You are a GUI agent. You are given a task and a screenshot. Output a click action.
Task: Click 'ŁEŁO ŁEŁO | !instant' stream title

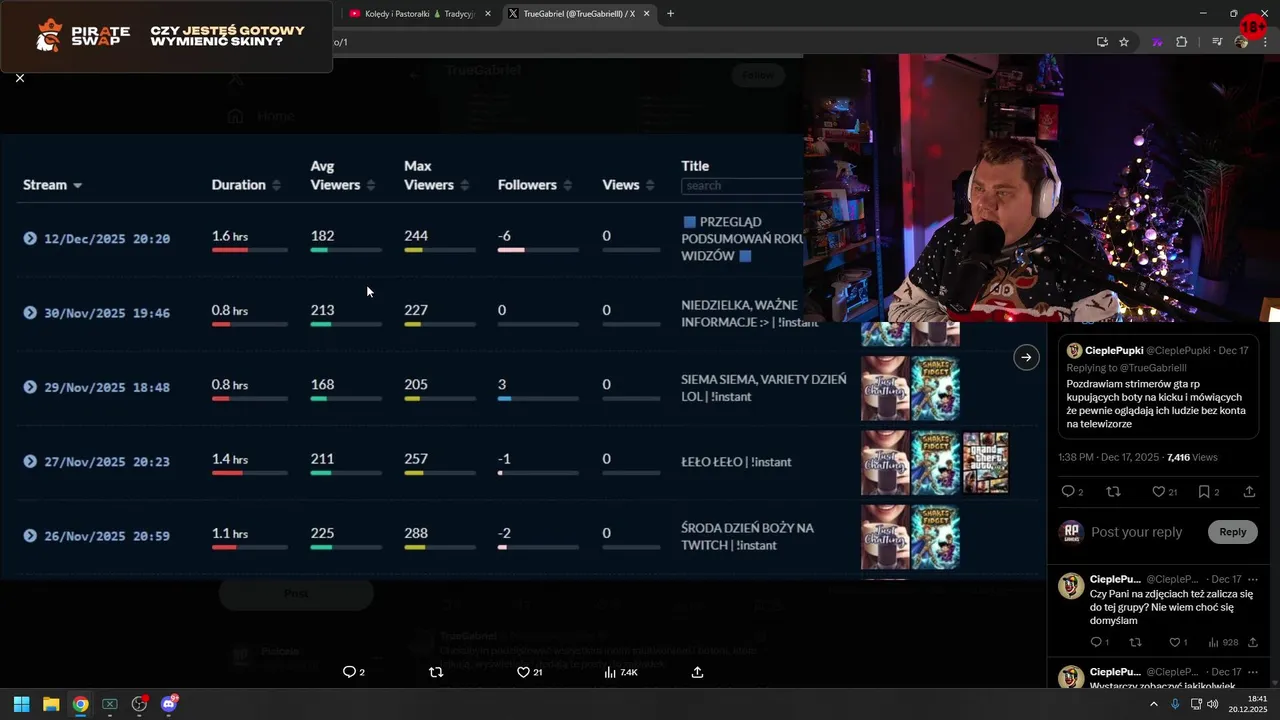pyautogui.click(x=736, y=462)
